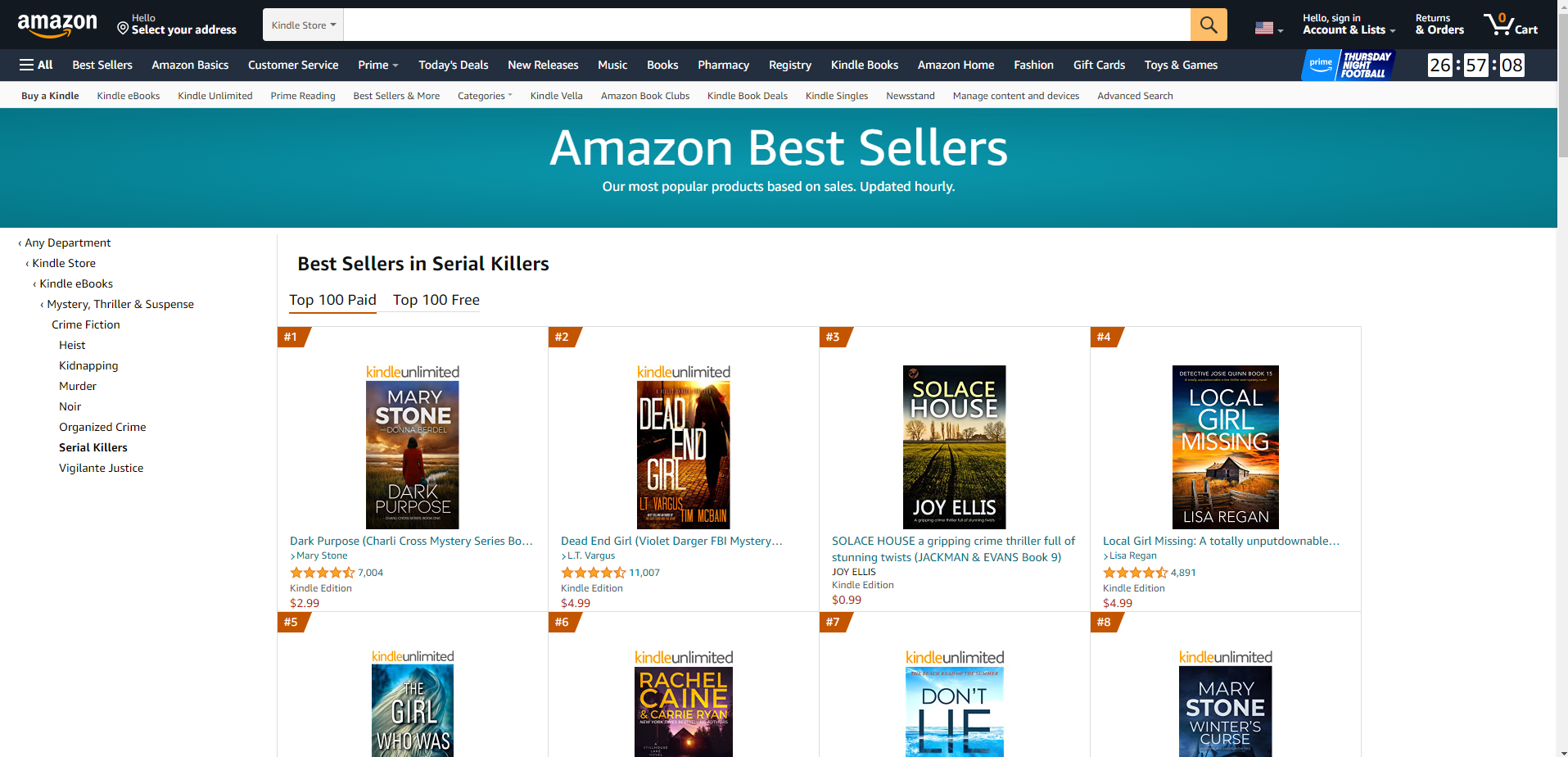Viewport: 1568px width, 757px height.
Task: Click the Amazon logo
Action: (57, 25)
